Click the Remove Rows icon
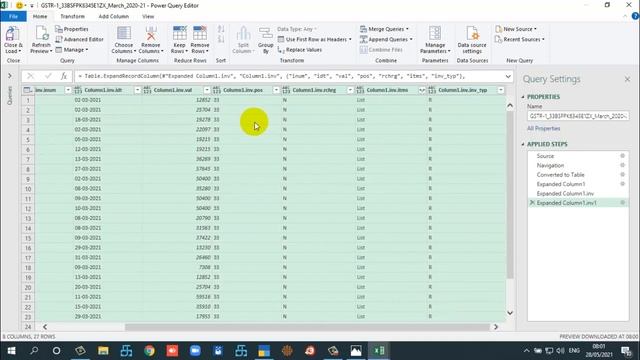The image size is (640, 360). (200, 33)
